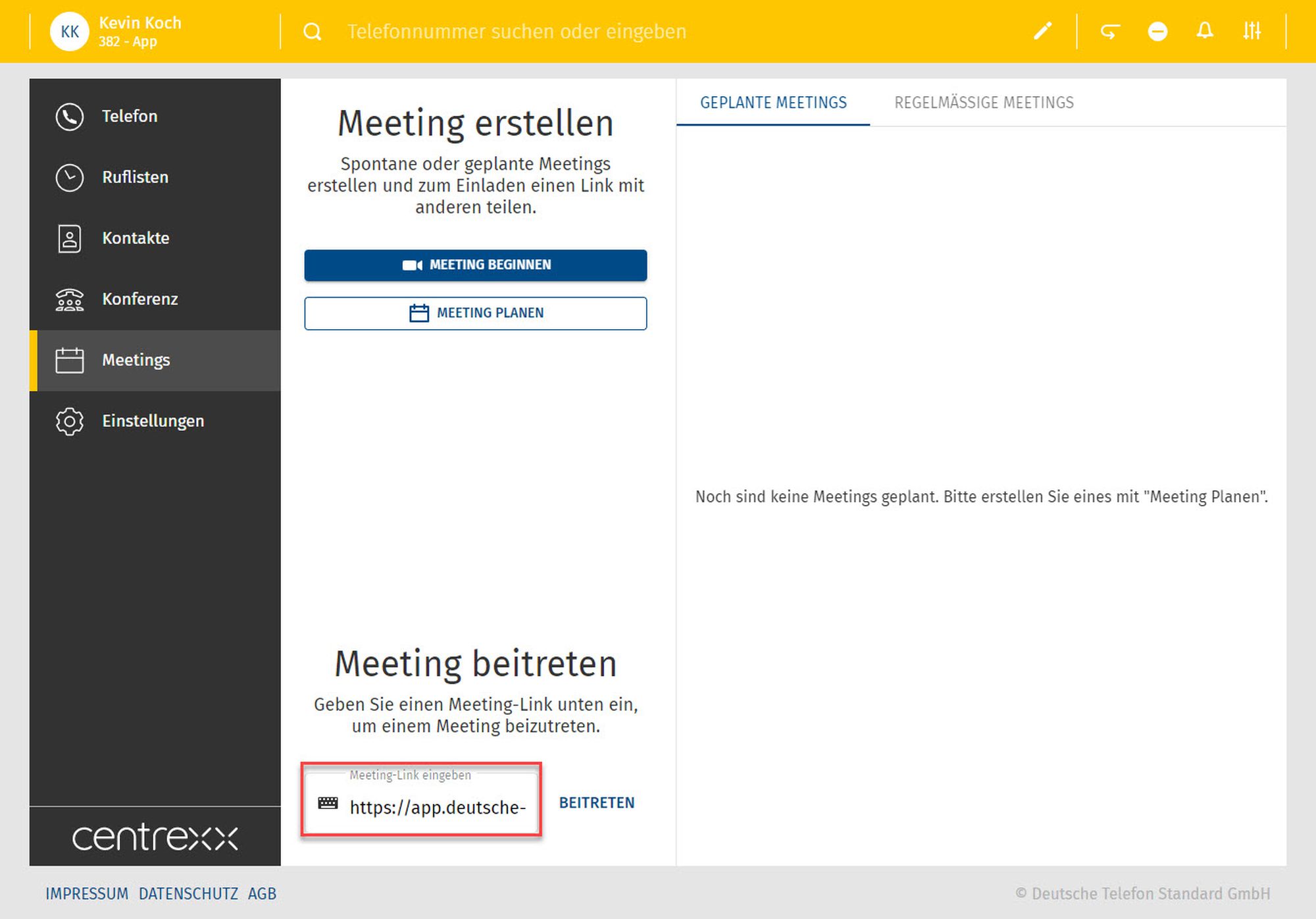Select the Geplante Meetings tab

coord(773,103)
